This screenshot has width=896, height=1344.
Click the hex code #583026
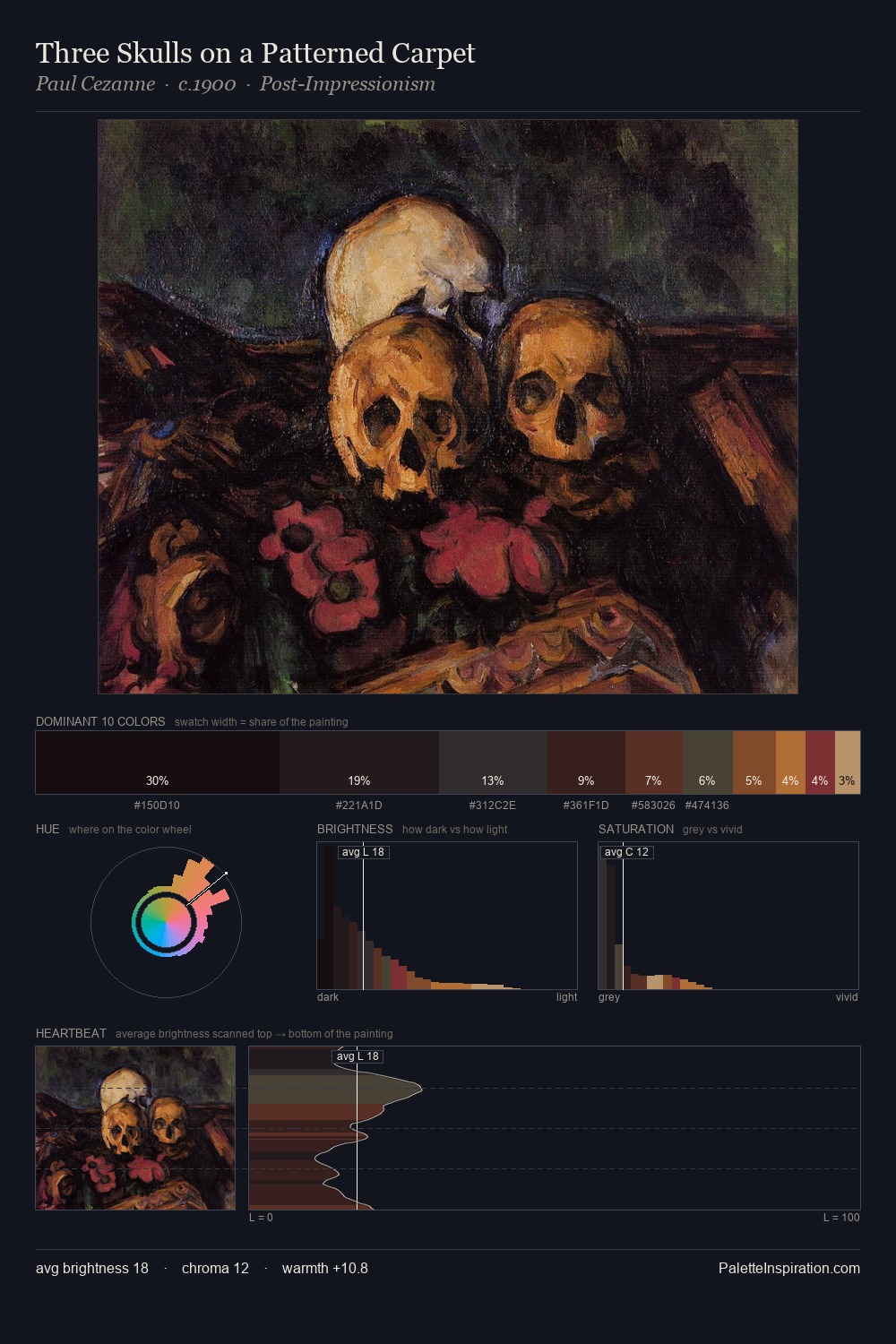tap(653, 805)
